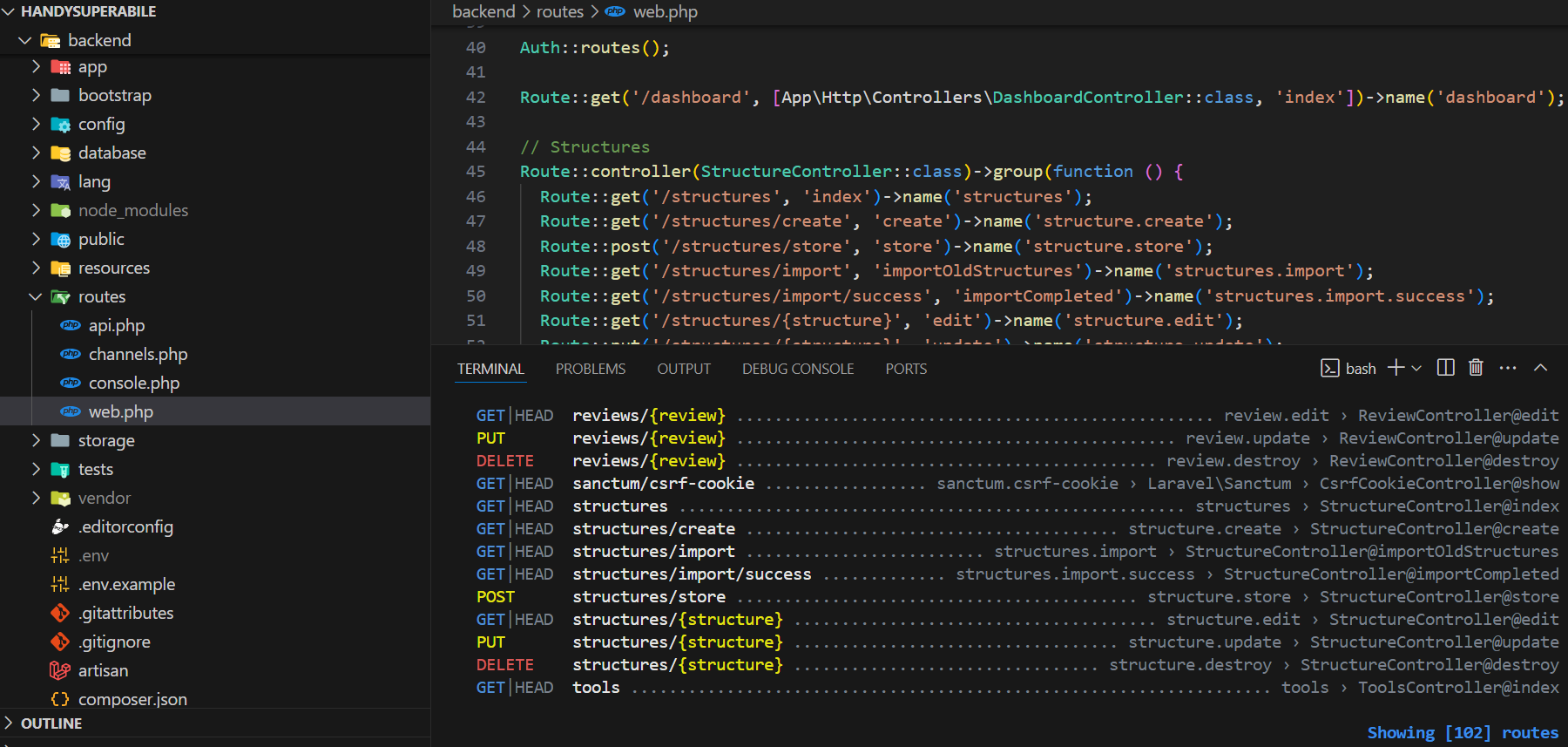Click the PHP icon beside channels.php
Screen dimensions: 1568x747
click(x=71, y=354)
